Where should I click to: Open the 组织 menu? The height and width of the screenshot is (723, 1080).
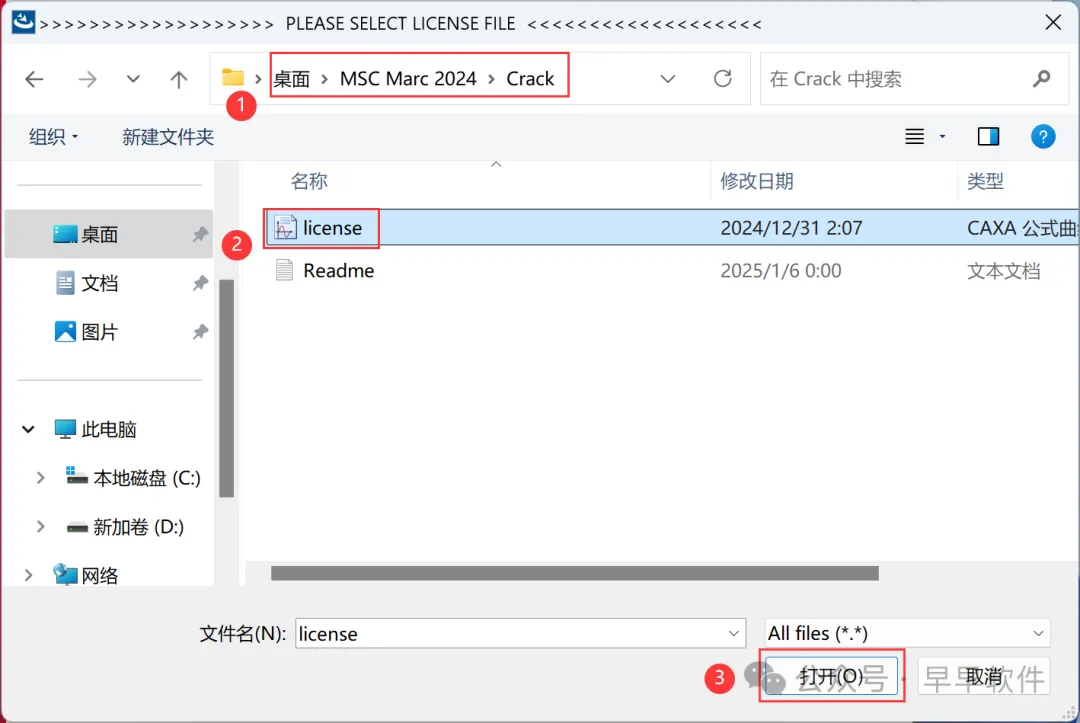(x=53, y=136)
